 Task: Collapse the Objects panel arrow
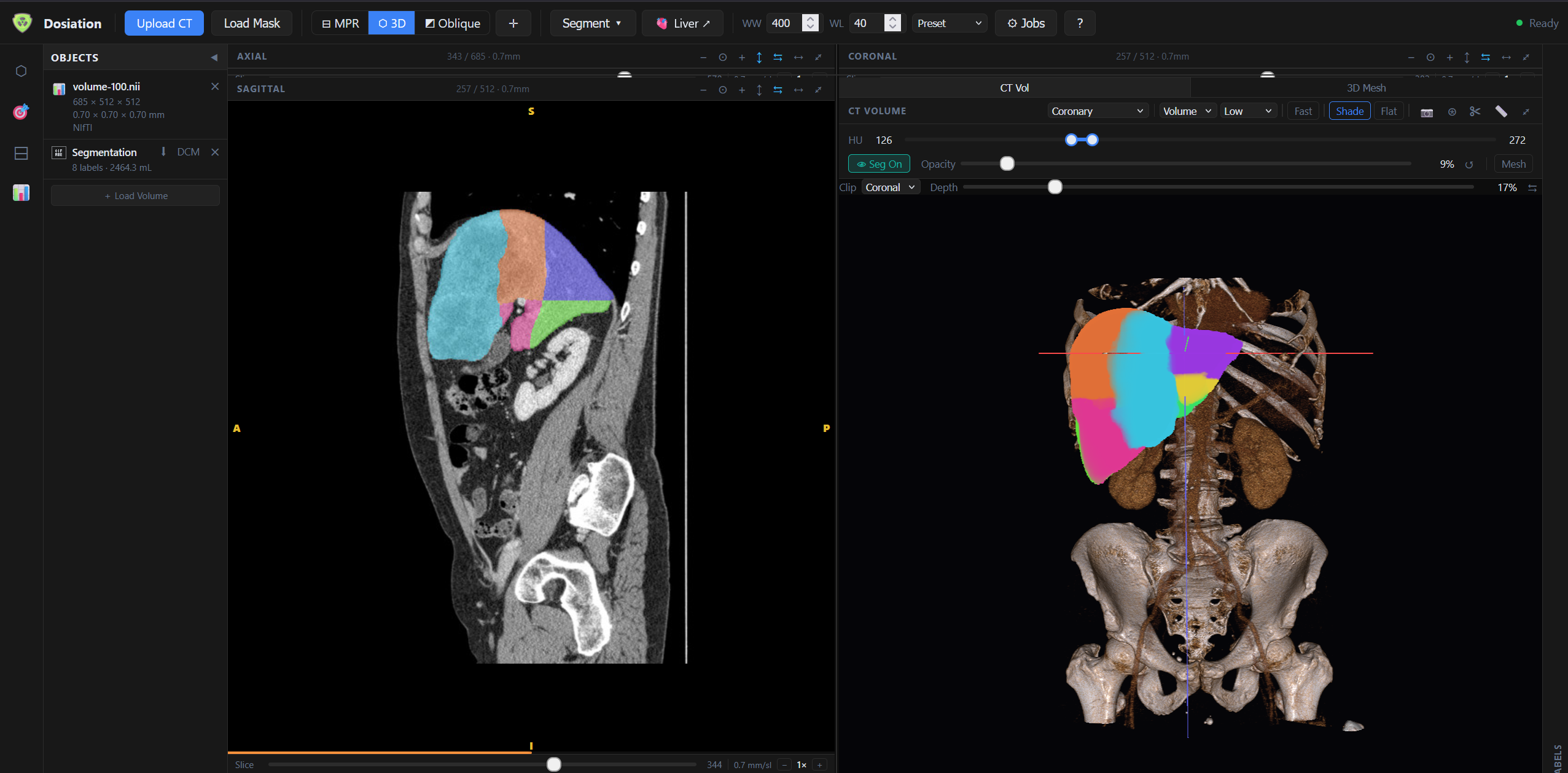[x=214, y=58]
